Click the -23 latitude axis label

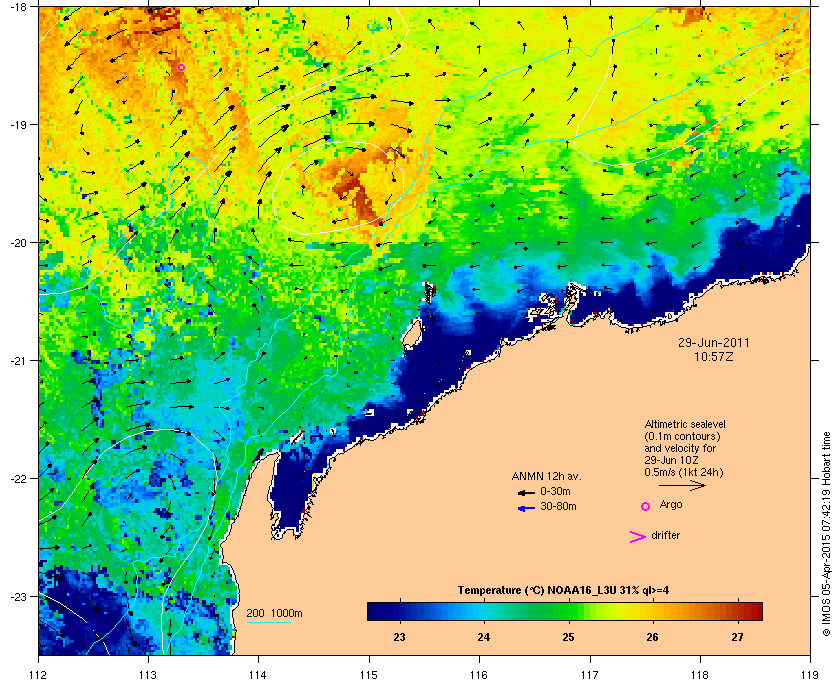click(x=17, y=596)
